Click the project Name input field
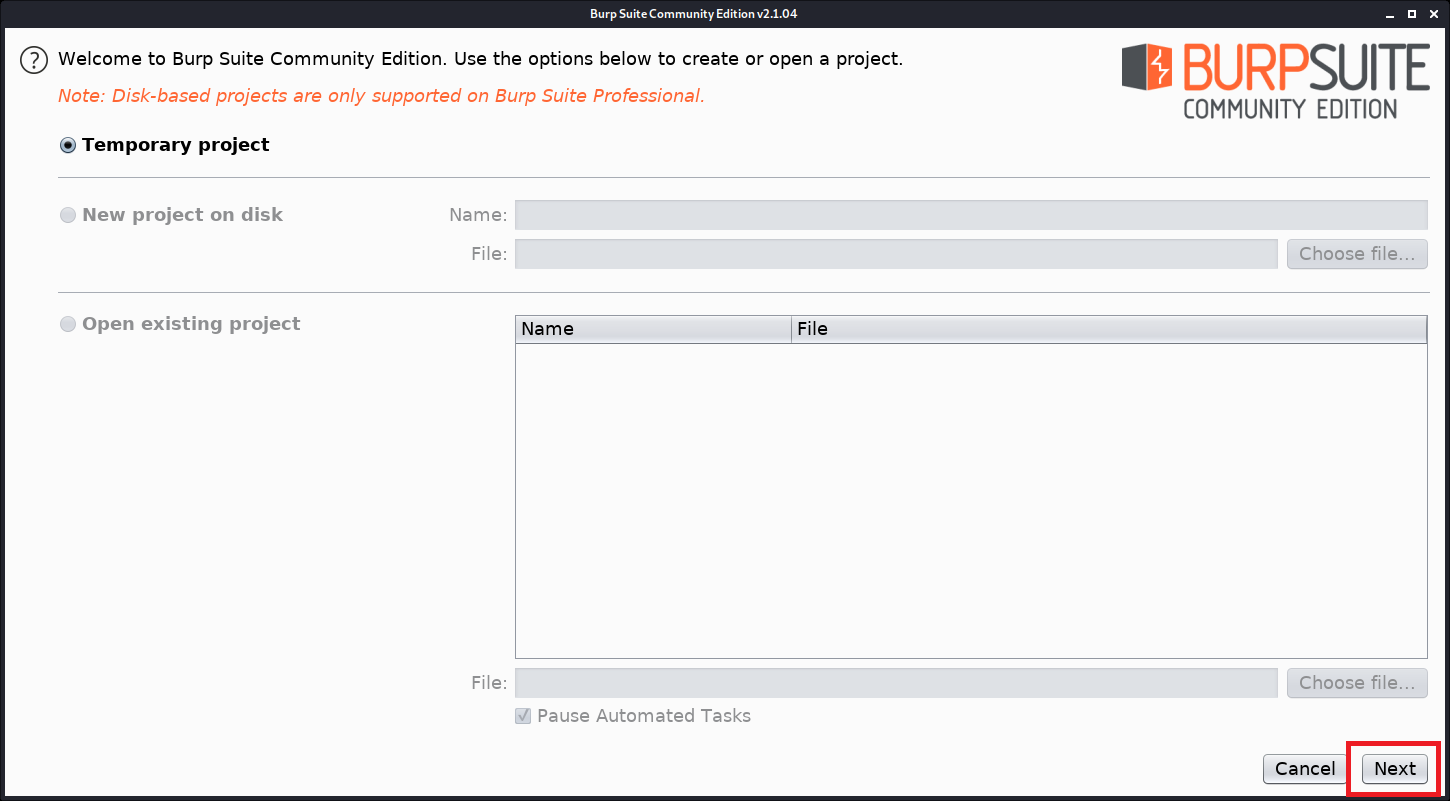Screen dimensions: 1450x801 point(971,215)
